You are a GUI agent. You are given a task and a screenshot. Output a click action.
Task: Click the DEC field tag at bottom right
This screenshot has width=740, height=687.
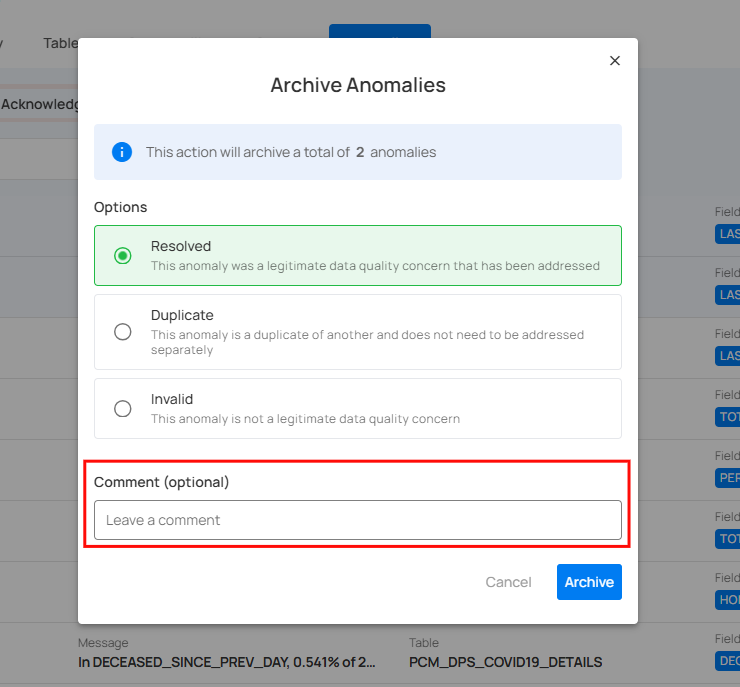[x=727, y=661]
